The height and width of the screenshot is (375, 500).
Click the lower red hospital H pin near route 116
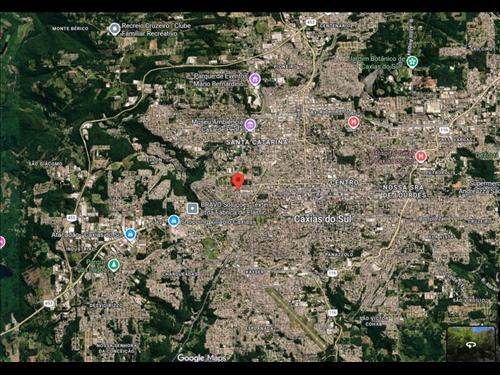(421, 156)
